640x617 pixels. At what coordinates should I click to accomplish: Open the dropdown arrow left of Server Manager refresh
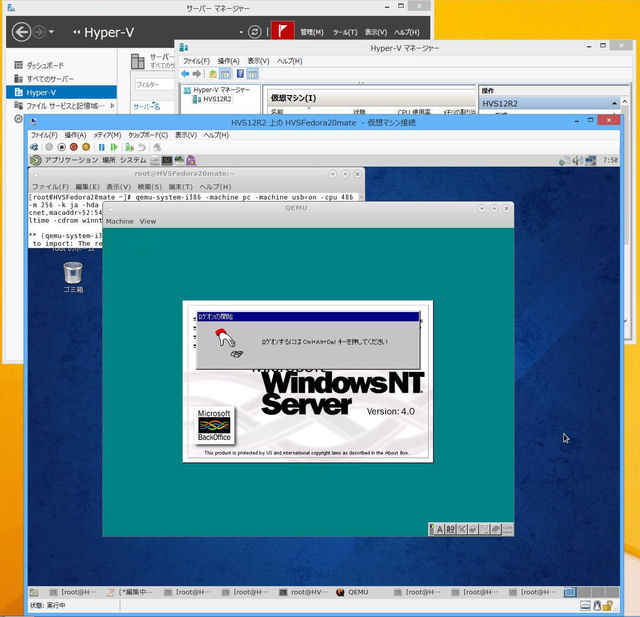click(241, 32)
